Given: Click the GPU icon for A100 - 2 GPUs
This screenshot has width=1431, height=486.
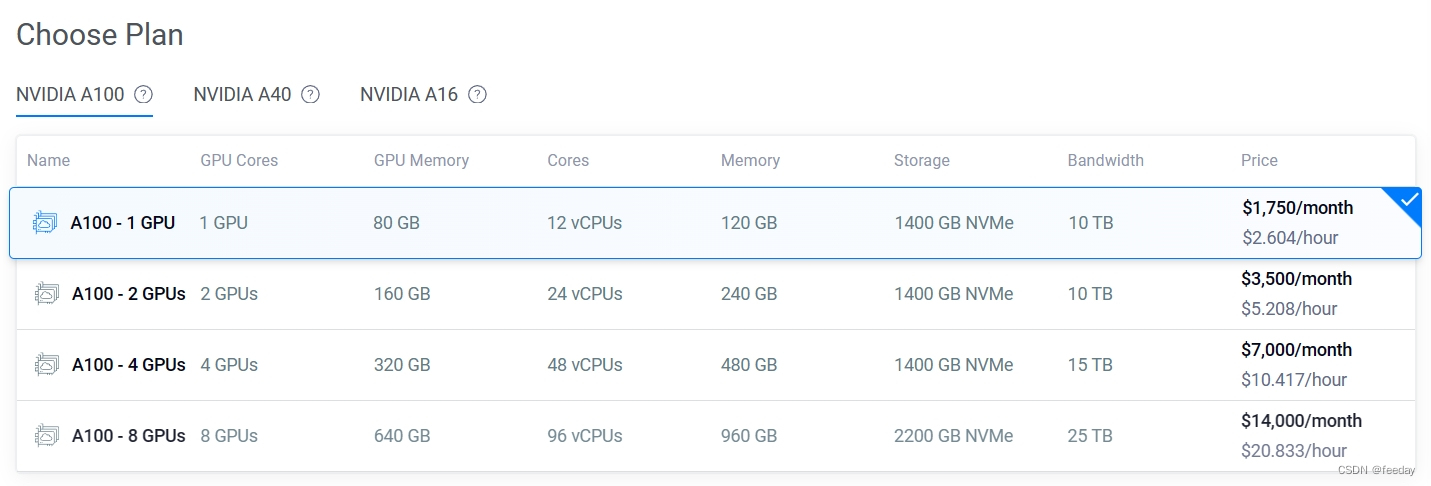Looking at the screenshot, I should [46, 294].
